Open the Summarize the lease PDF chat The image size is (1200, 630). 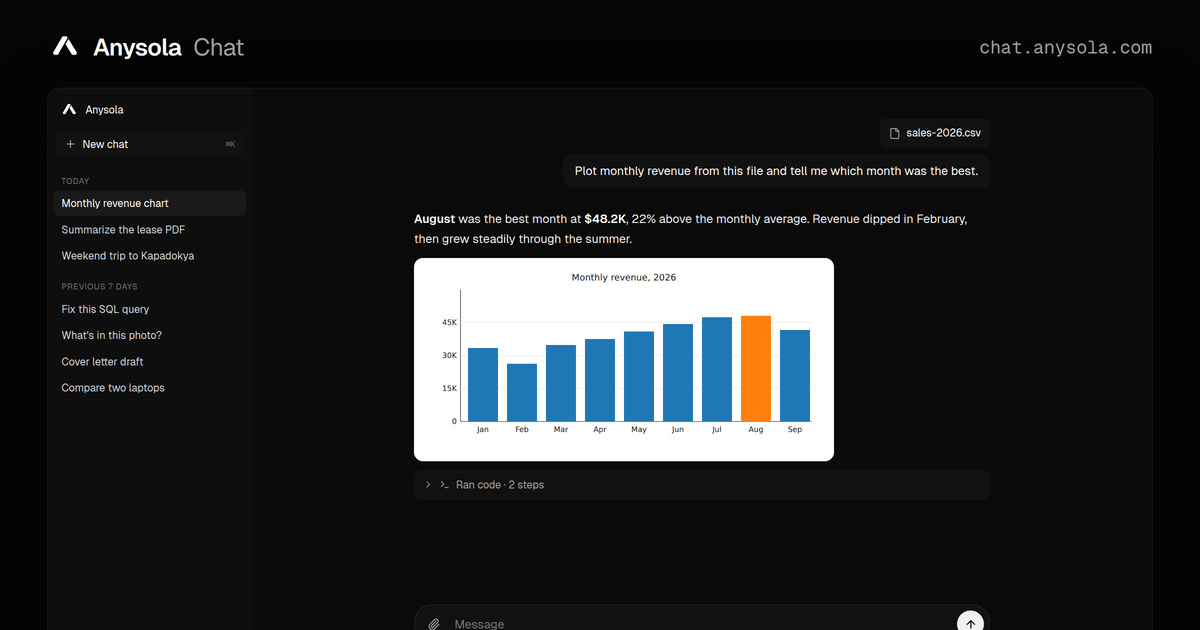tap(150, 229)
